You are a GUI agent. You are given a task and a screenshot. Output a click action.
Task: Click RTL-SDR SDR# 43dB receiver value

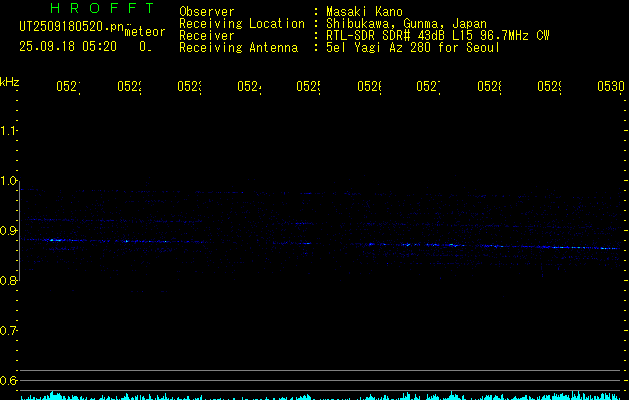(387, 36)
